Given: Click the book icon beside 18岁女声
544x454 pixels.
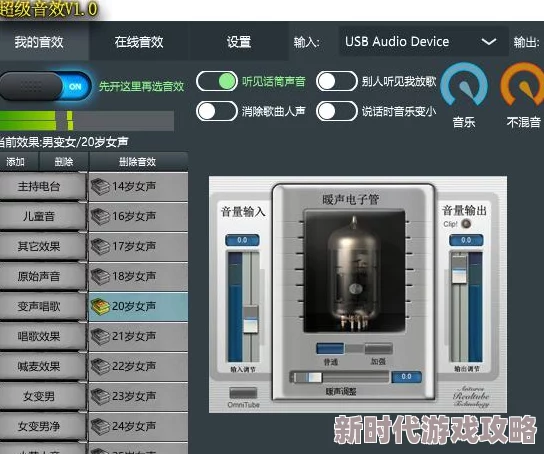Looking at the screenshot, I should (100, 276).
